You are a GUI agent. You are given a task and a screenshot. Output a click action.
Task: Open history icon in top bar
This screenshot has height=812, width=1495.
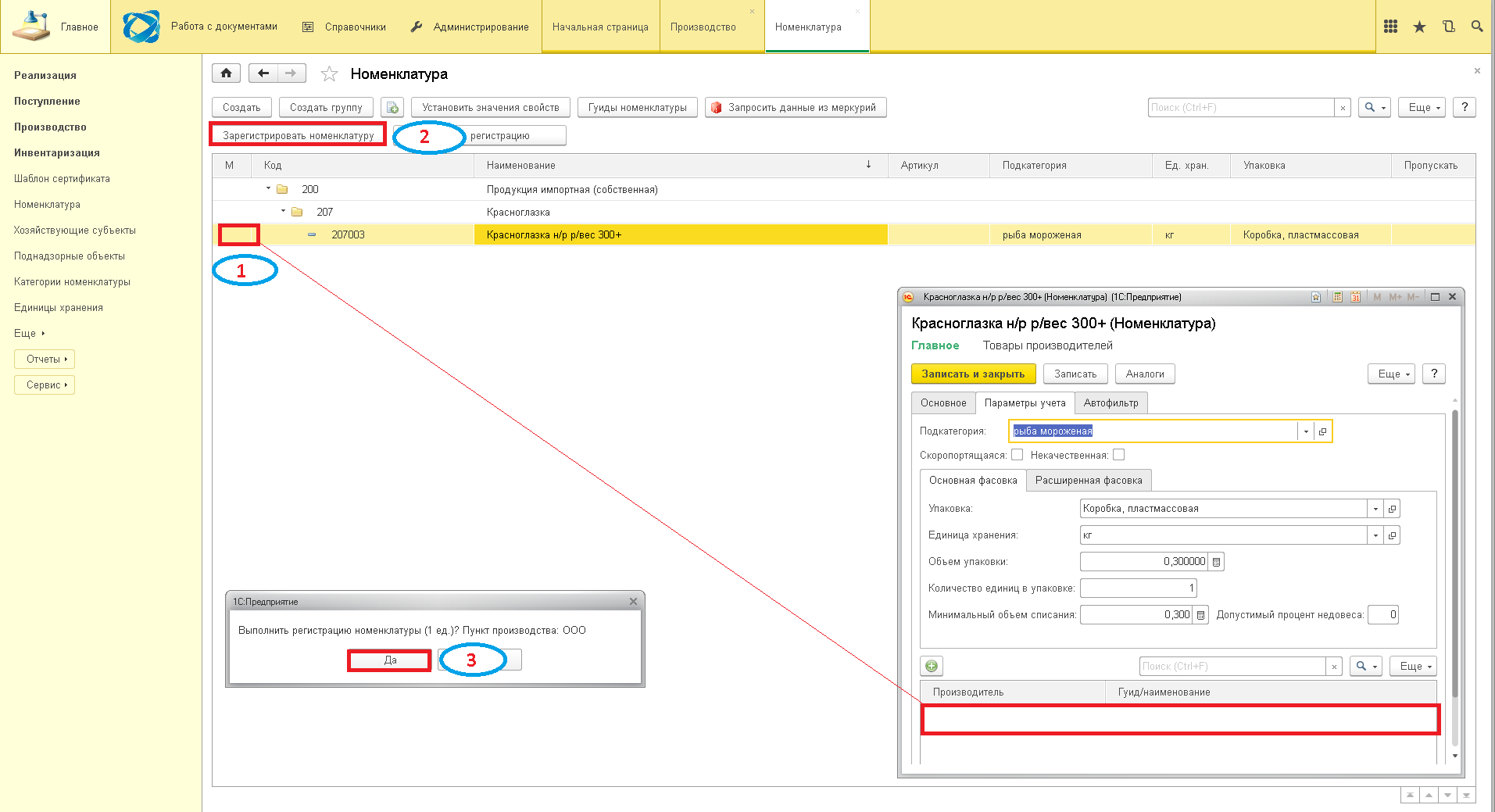point(1448,27)
